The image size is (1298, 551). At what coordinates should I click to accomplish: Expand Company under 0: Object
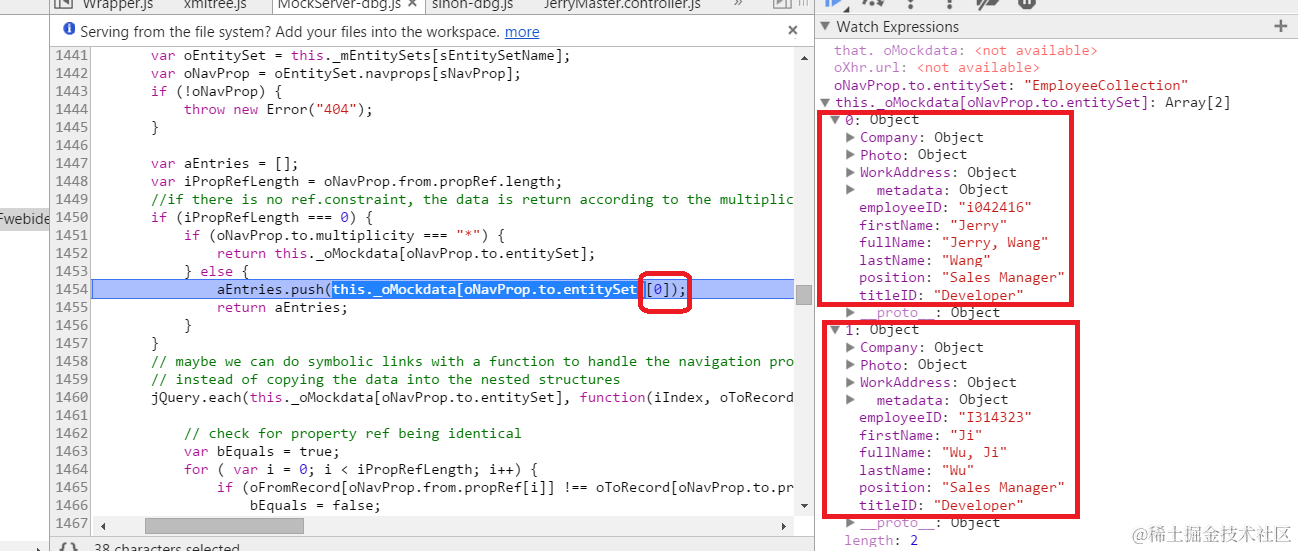coord(851,137)
